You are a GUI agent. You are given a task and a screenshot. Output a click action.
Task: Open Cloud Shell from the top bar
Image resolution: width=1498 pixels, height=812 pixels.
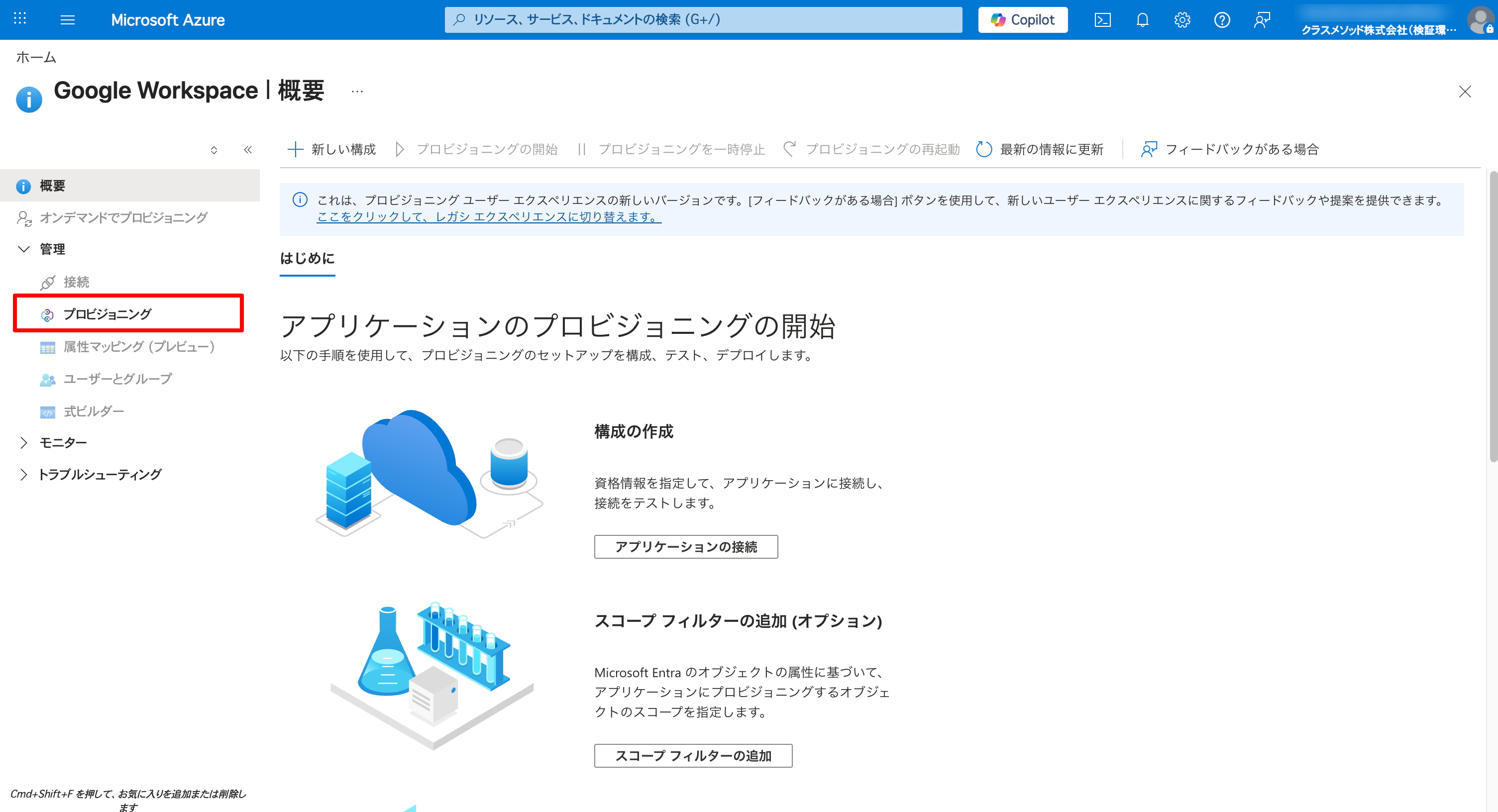click(x=1102, y=19)
